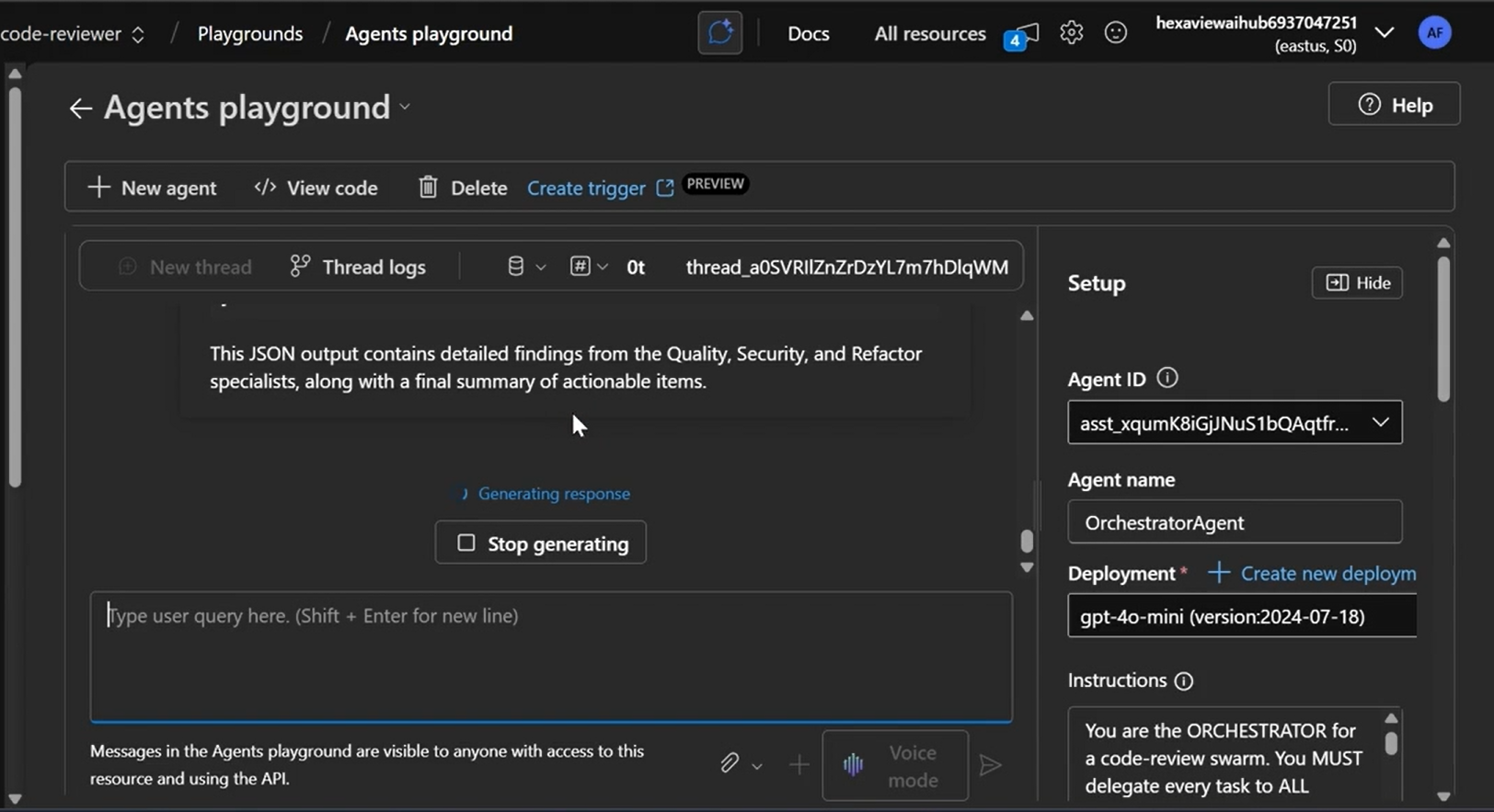Screen dimensions: 1494x812
Task: Open the AF account avatar
Action: click(x=1434, y=33)
